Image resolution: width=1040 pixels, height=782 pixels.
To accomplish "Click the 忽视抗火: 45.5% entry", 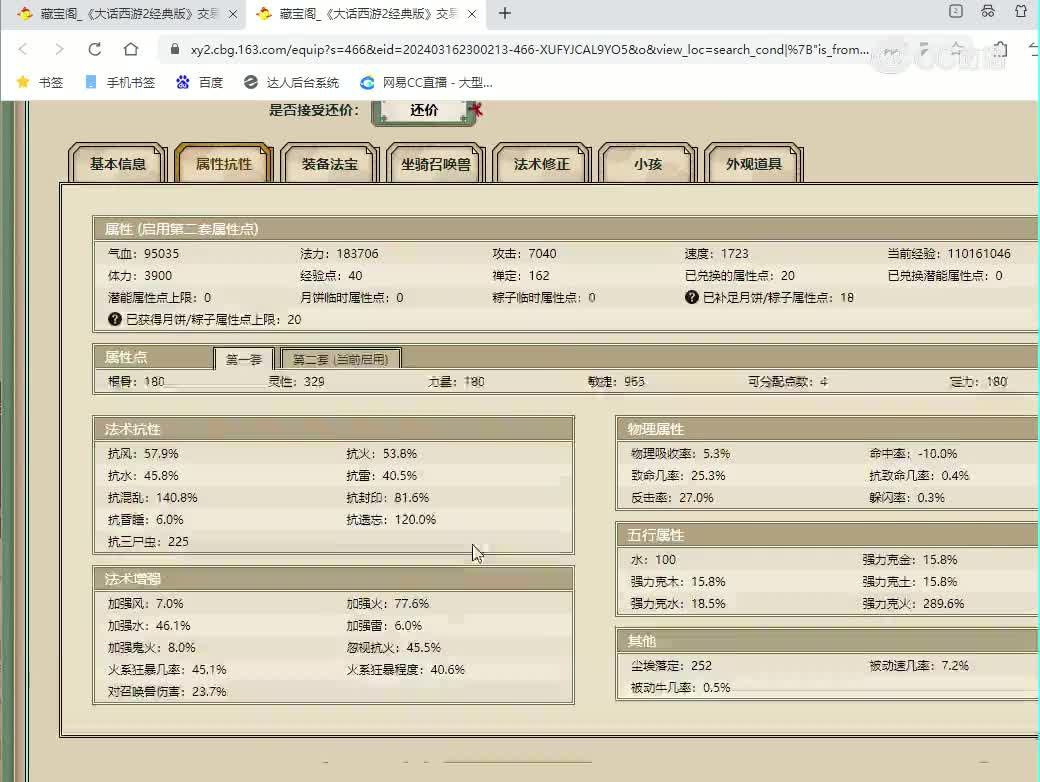I will tap(393, 647).
